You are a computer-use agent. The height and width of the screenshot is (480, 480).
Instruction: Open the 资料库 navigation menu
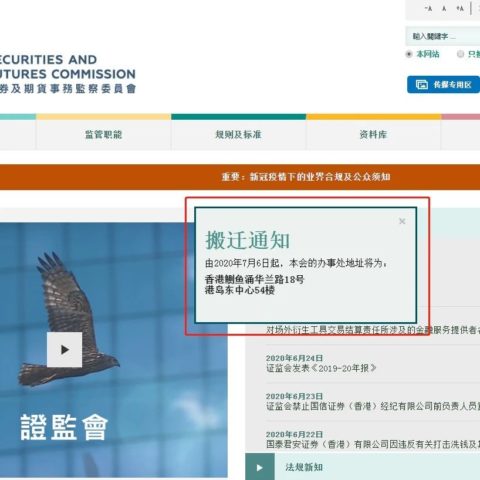tap(373, 135)
